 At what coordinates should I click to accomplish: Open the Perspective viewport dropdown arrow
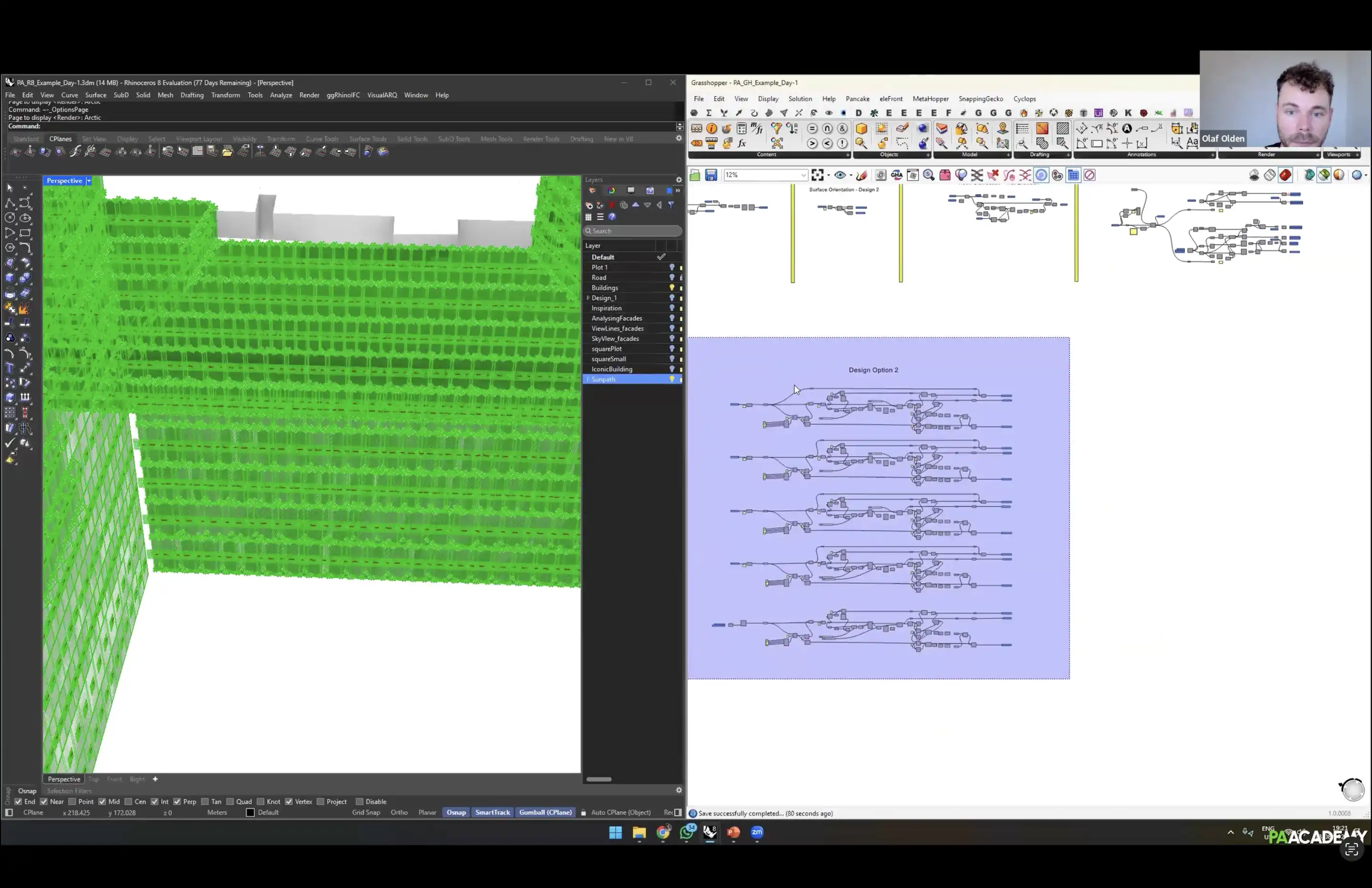click(x=89, y=181)
